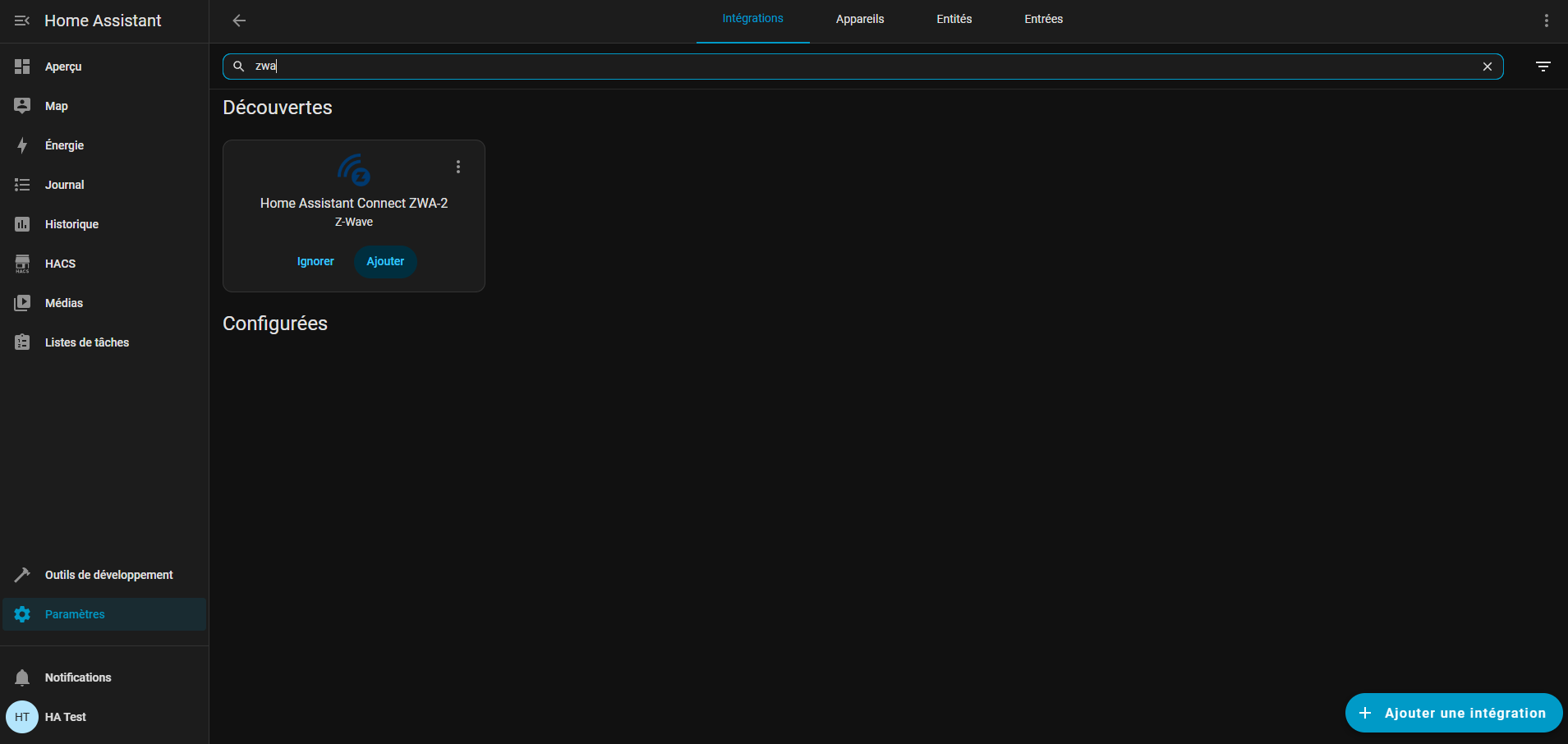
Task: Open the Aperçu dashboard icon
Action: (x=22, y=67)
